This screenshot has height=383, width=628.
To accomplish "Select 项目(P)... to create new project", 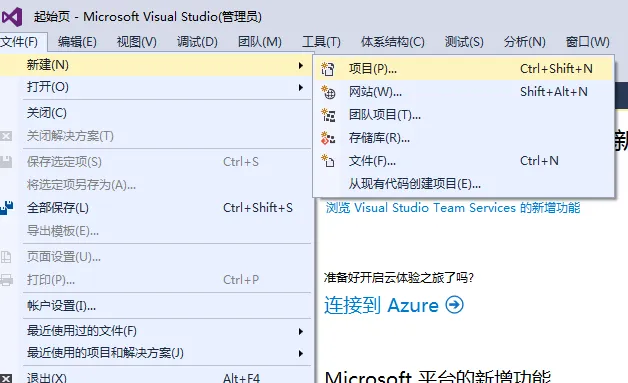I will [464, 69].
